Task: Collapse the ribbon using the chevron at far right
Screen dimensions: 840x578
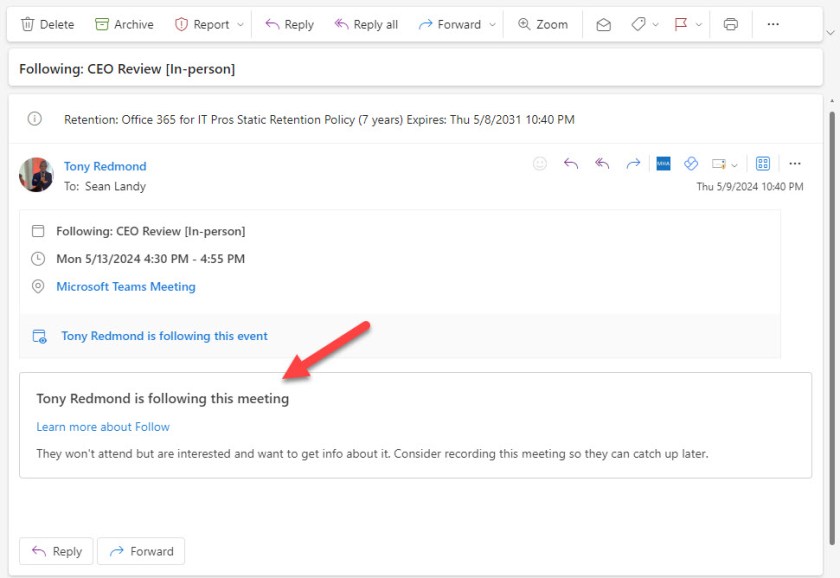Action: tap(830, 33)
